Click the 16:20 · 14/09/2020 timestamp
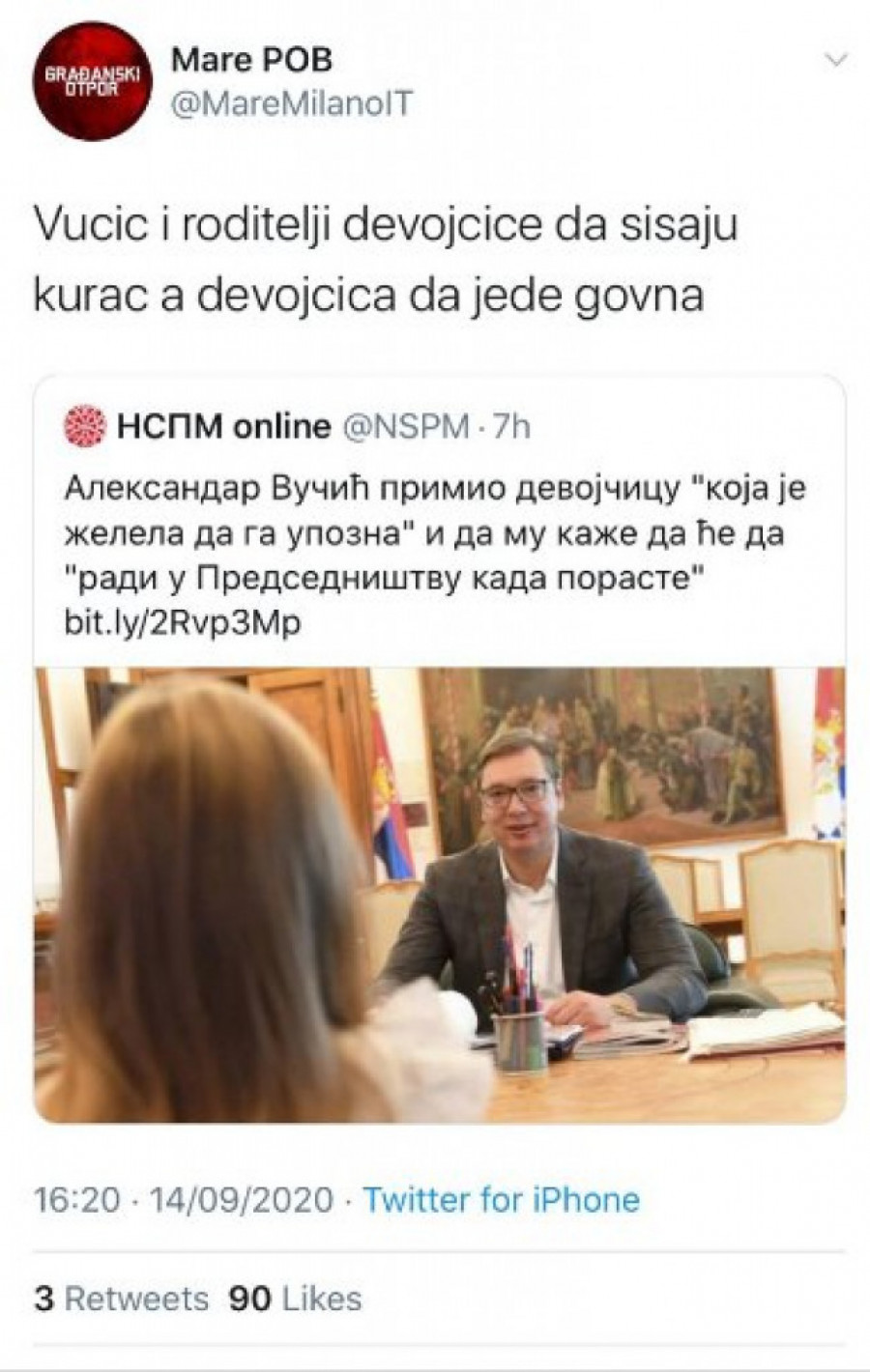 click(x=185, y=1200)
